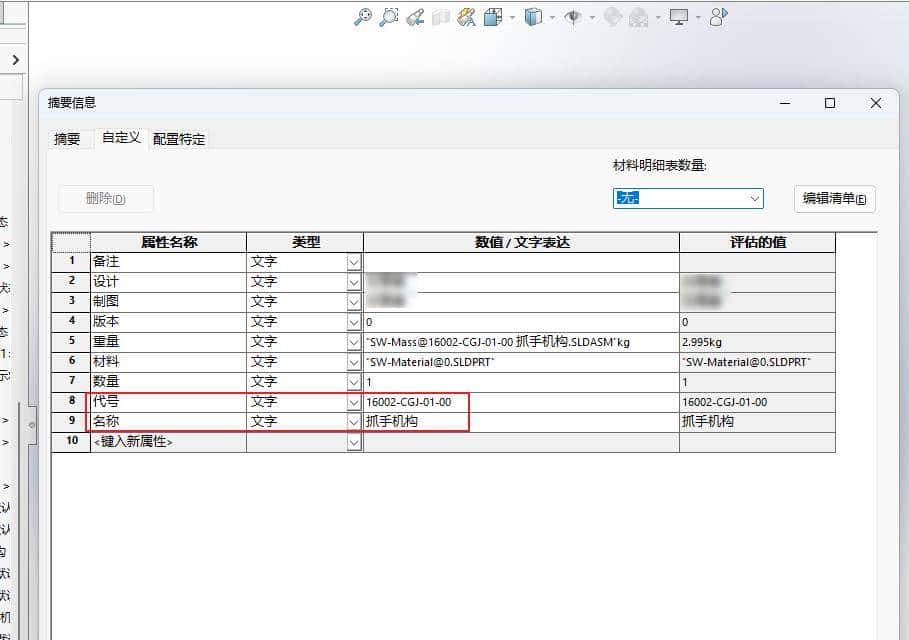The image size is (909, 640).
Task: Click the View Settings monitor icon
Action: [x=678, y=17]
